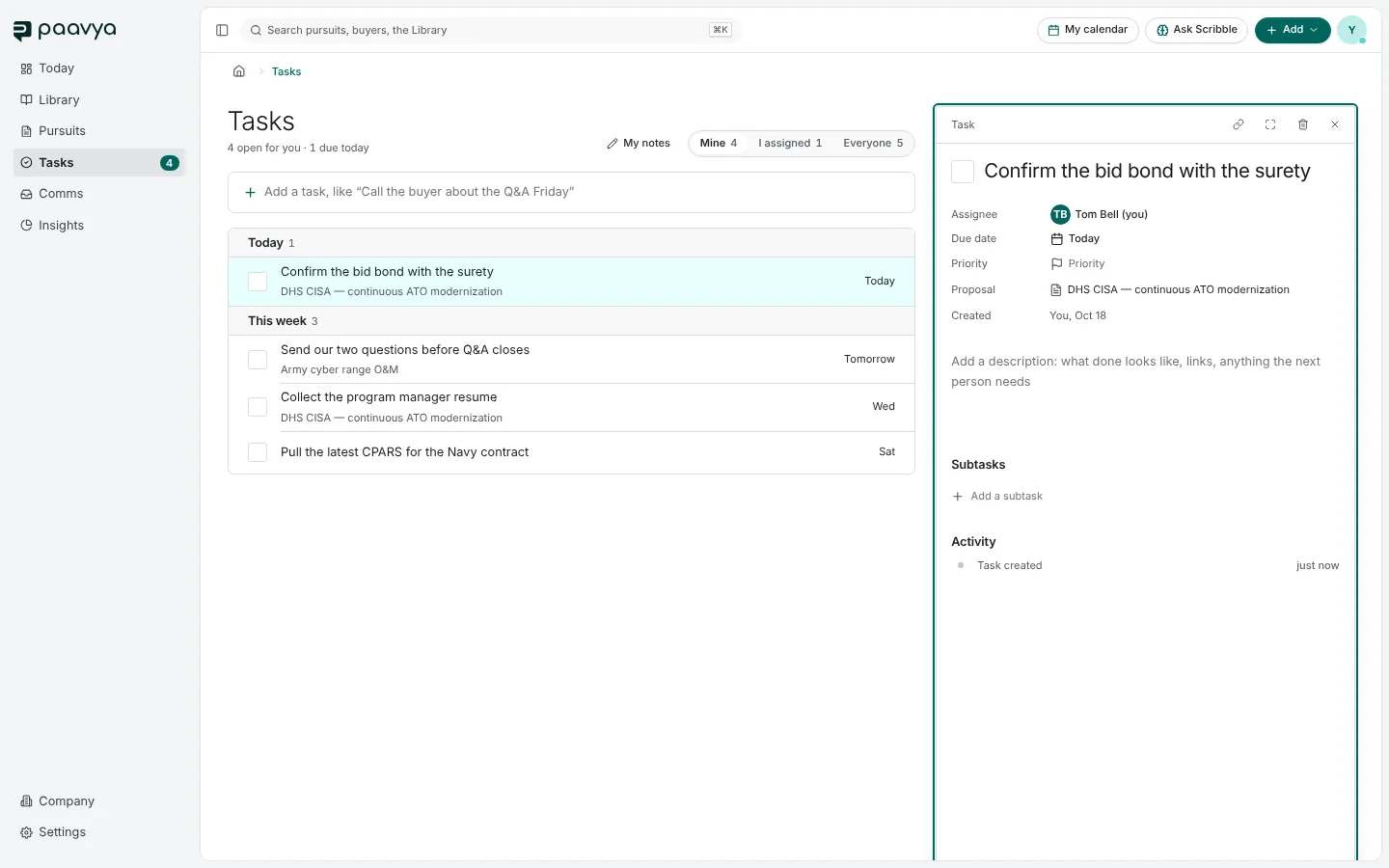Switch to the Mine filter tab

(x=719, y=143)
